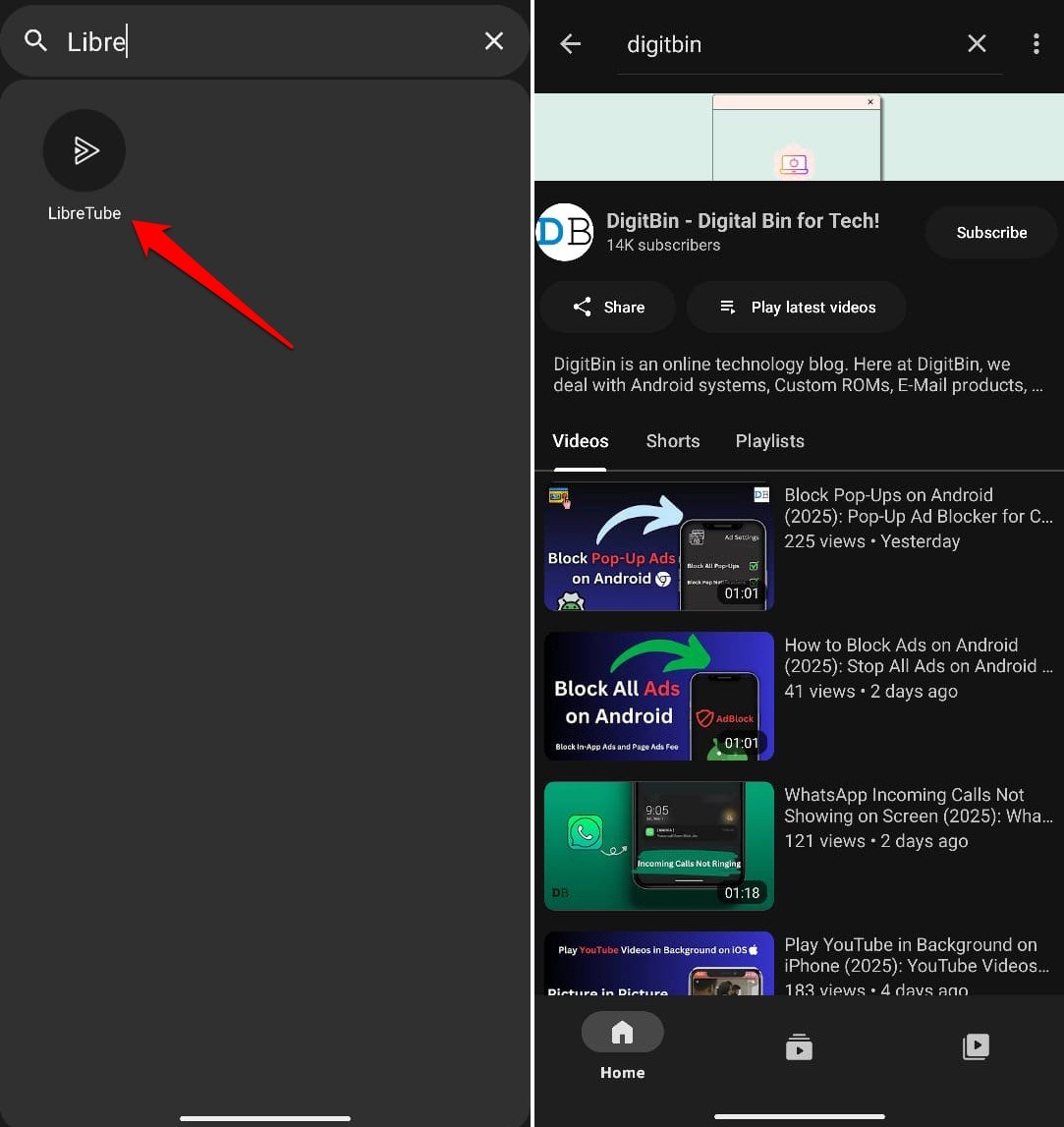Open 'Play YouTube in Background on iPhone' title
Image resolution: width=1064 pixels, height=1127 pixels.
(916, 955)
